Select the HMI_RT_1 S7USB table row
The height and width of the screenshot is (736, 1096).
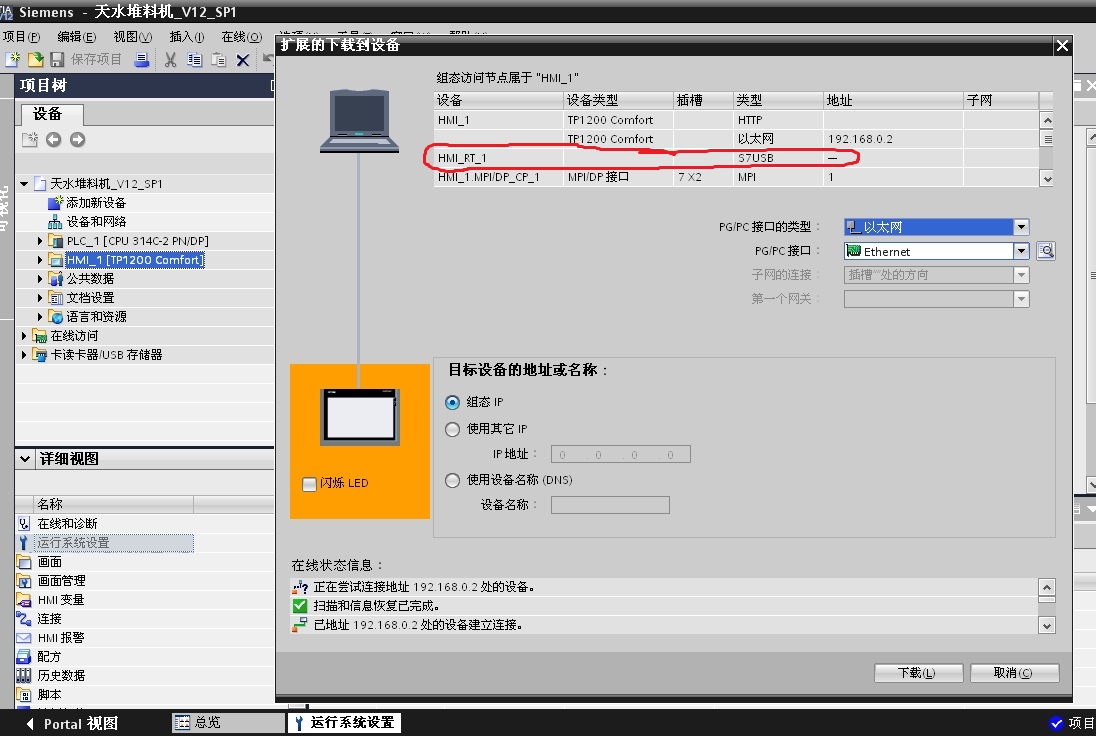pyautogui.click(x=736, y=158)
